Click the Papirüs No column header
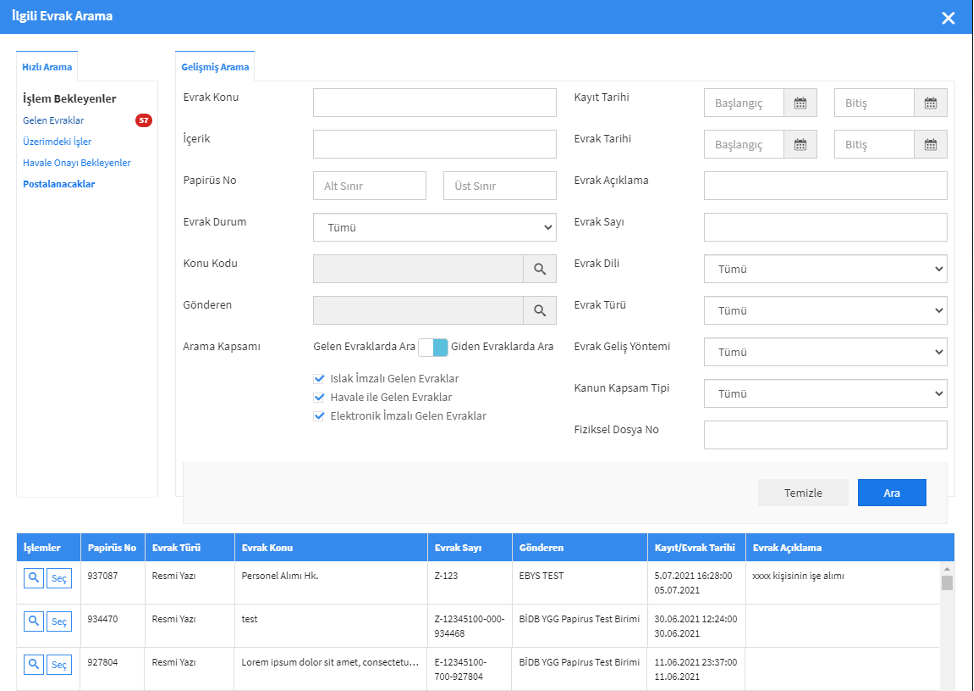 (112, 547)
